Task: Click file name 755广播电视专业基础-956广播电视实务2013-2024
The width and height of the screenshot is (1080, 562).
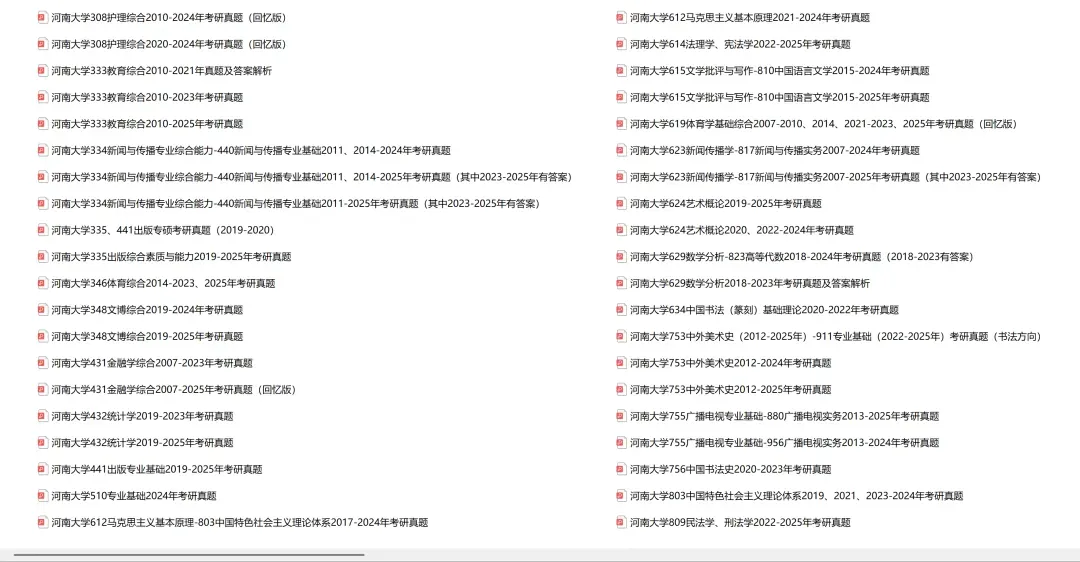Action: [785, 443]
